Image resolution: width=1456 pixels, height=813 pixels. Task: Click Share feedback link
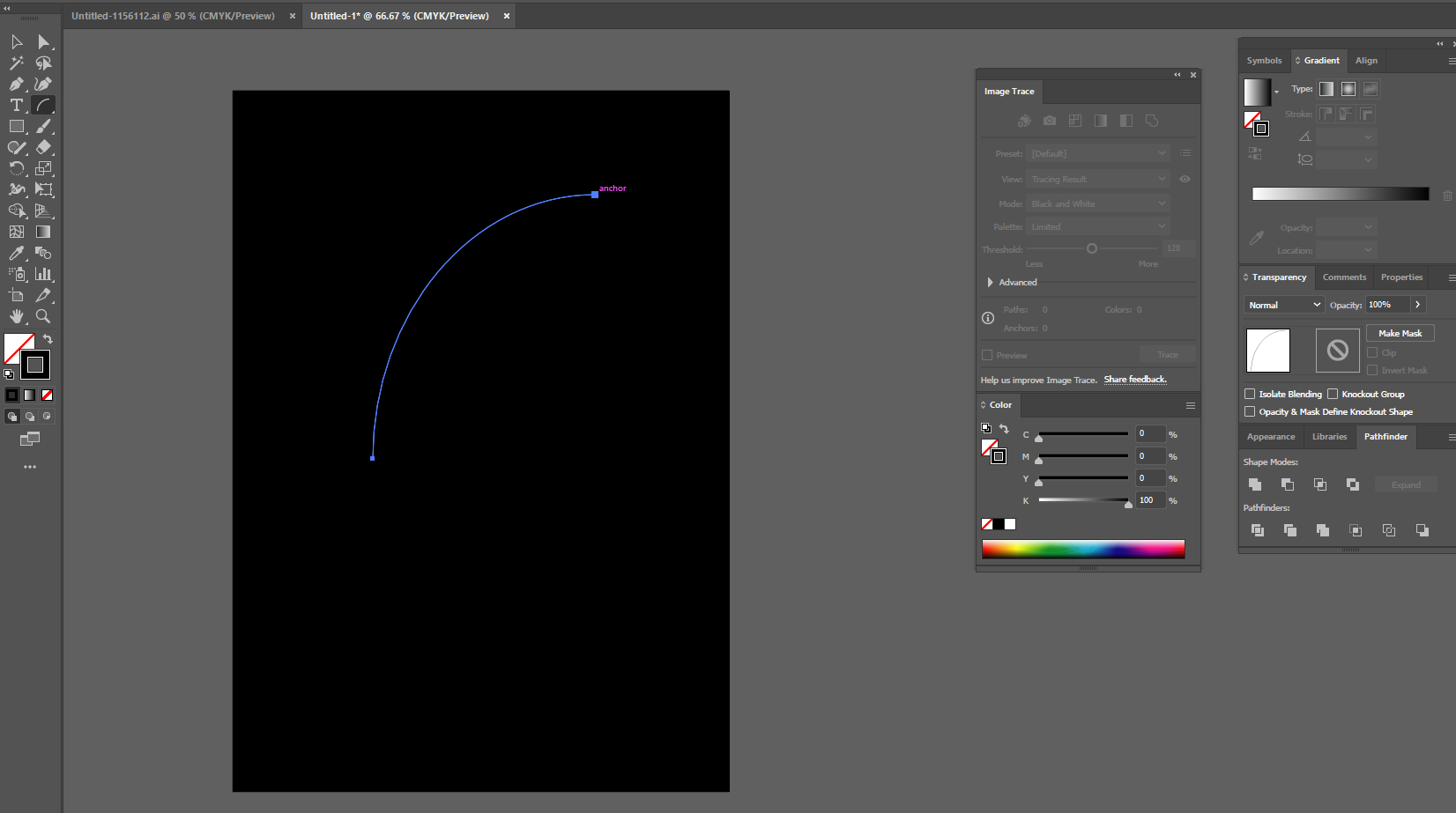pyautogui.click(x=1135, y=380)
